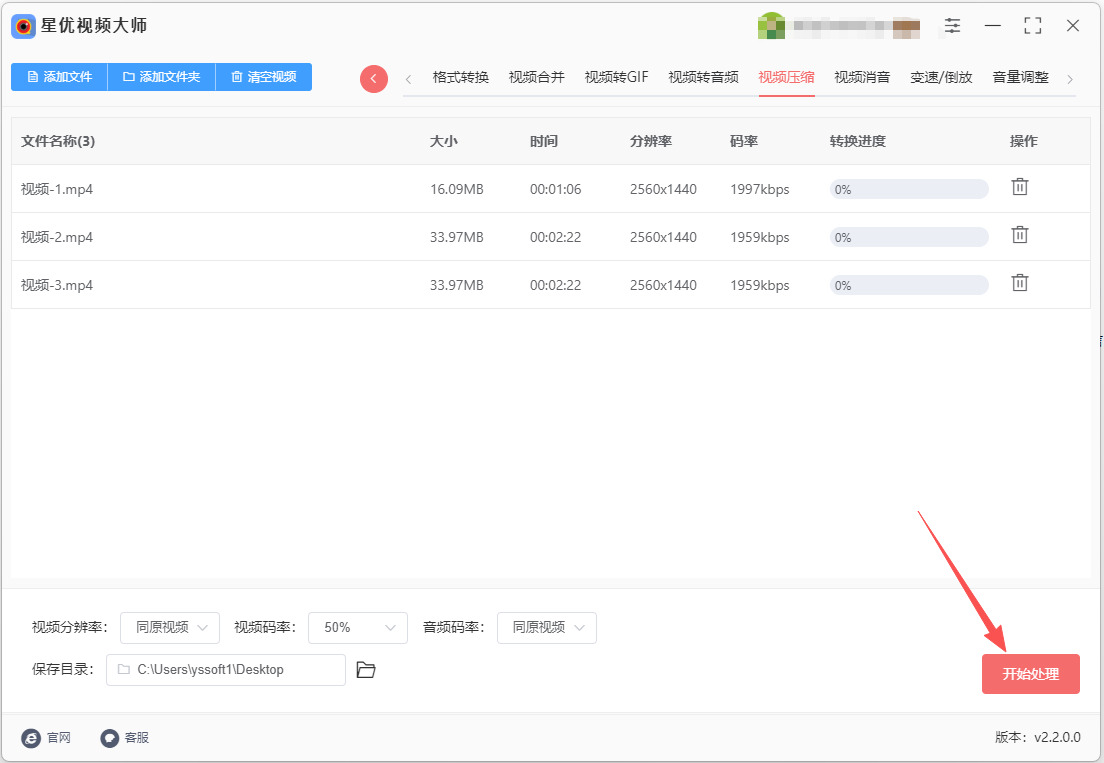Expand 视频分辨率 dropdown
1104x763 pixels.
[170, 627]
